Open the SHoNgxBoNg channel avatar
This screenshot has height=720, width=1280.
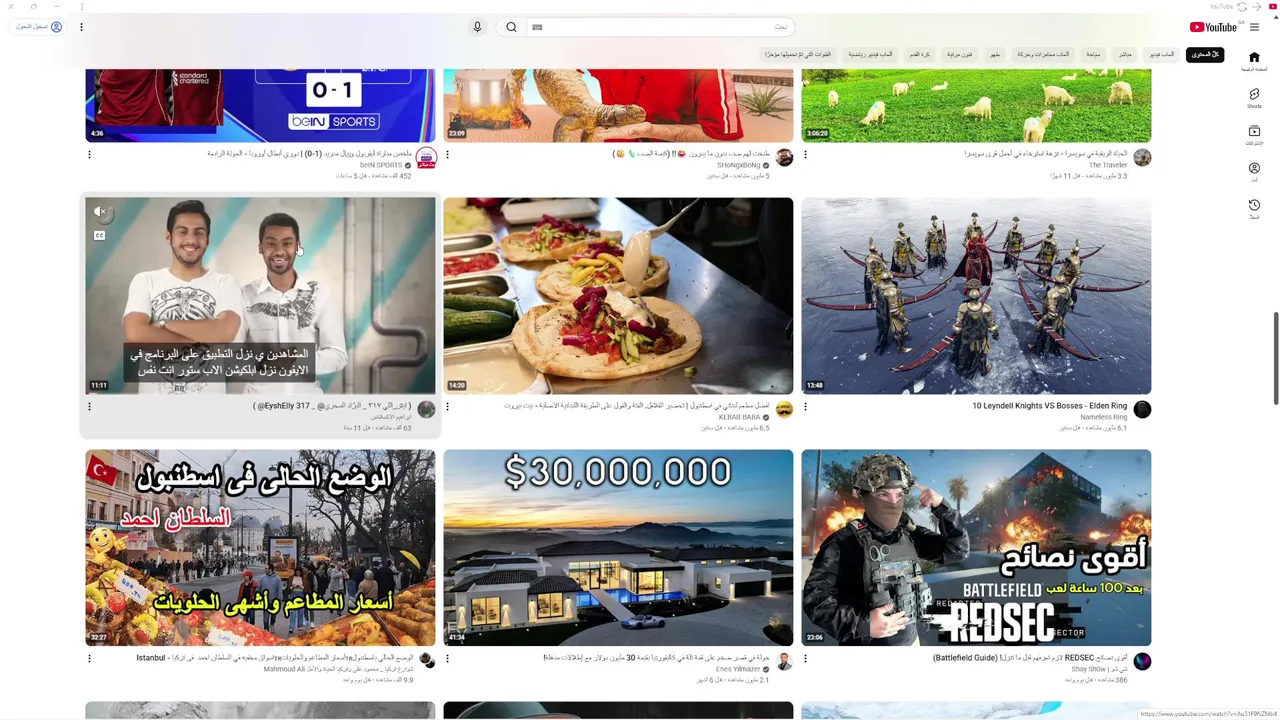784,158
